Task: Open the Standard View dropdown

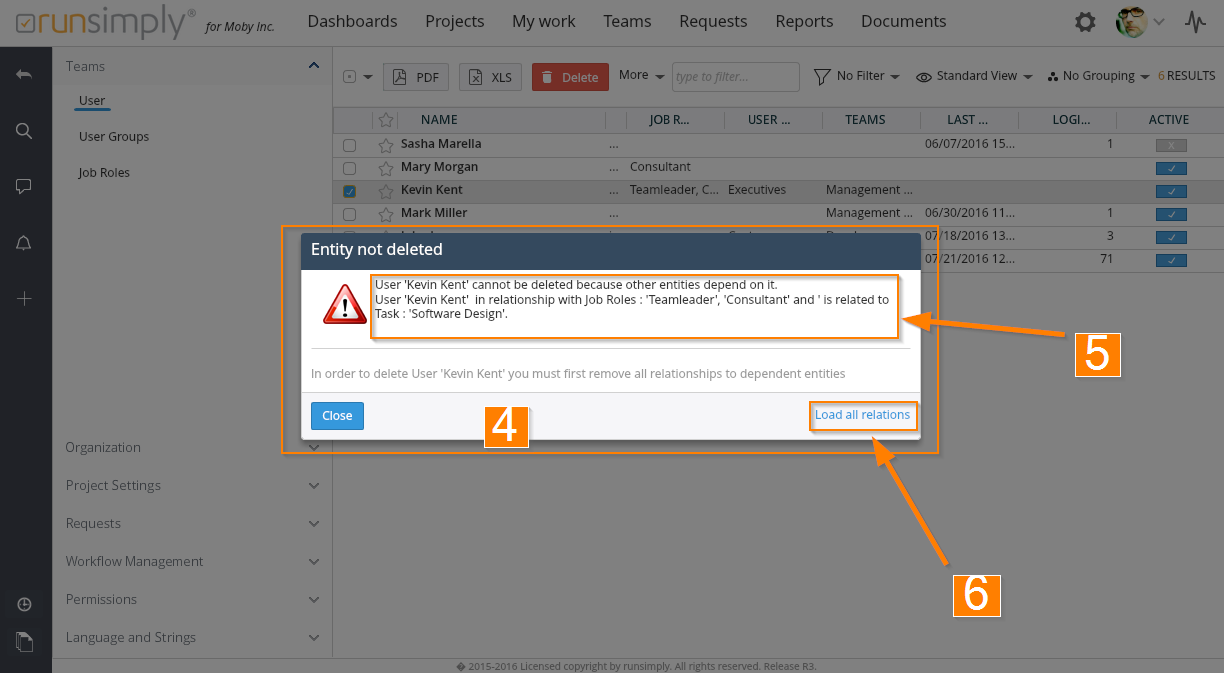Action: coord(974,76)
